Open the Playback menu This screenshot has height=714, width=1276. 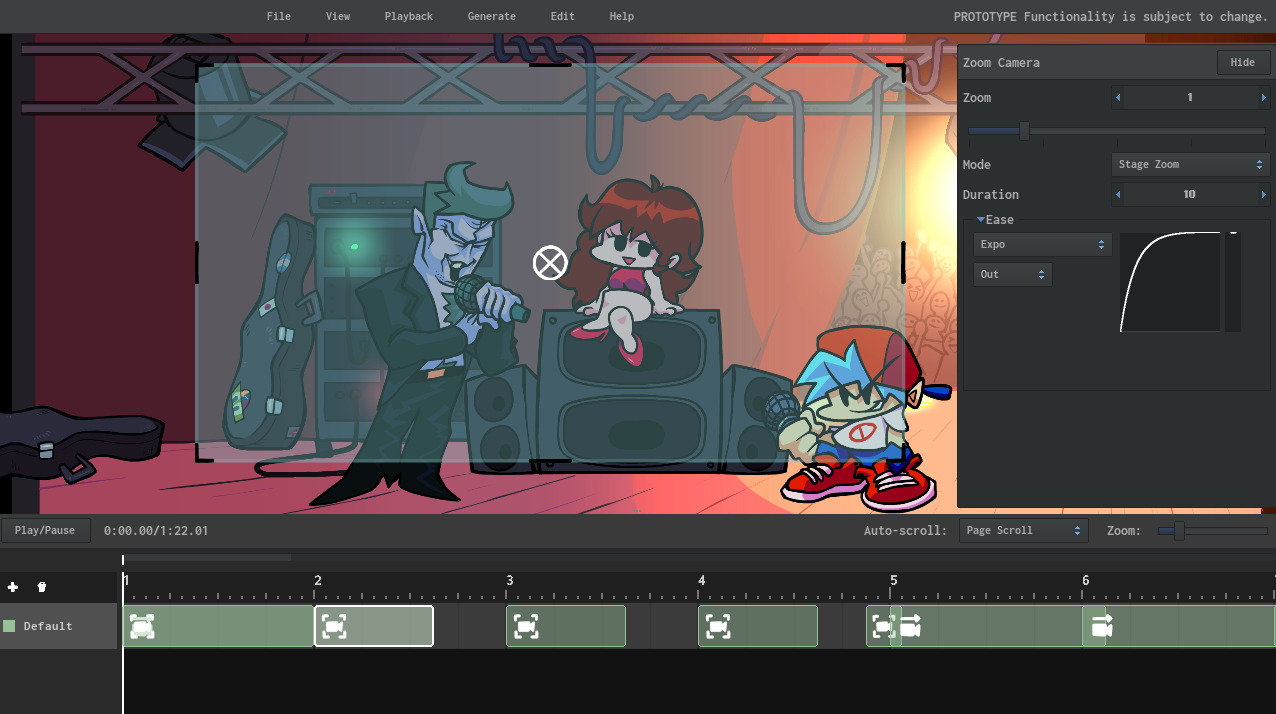pyautogui.click(x=408, y=16)
